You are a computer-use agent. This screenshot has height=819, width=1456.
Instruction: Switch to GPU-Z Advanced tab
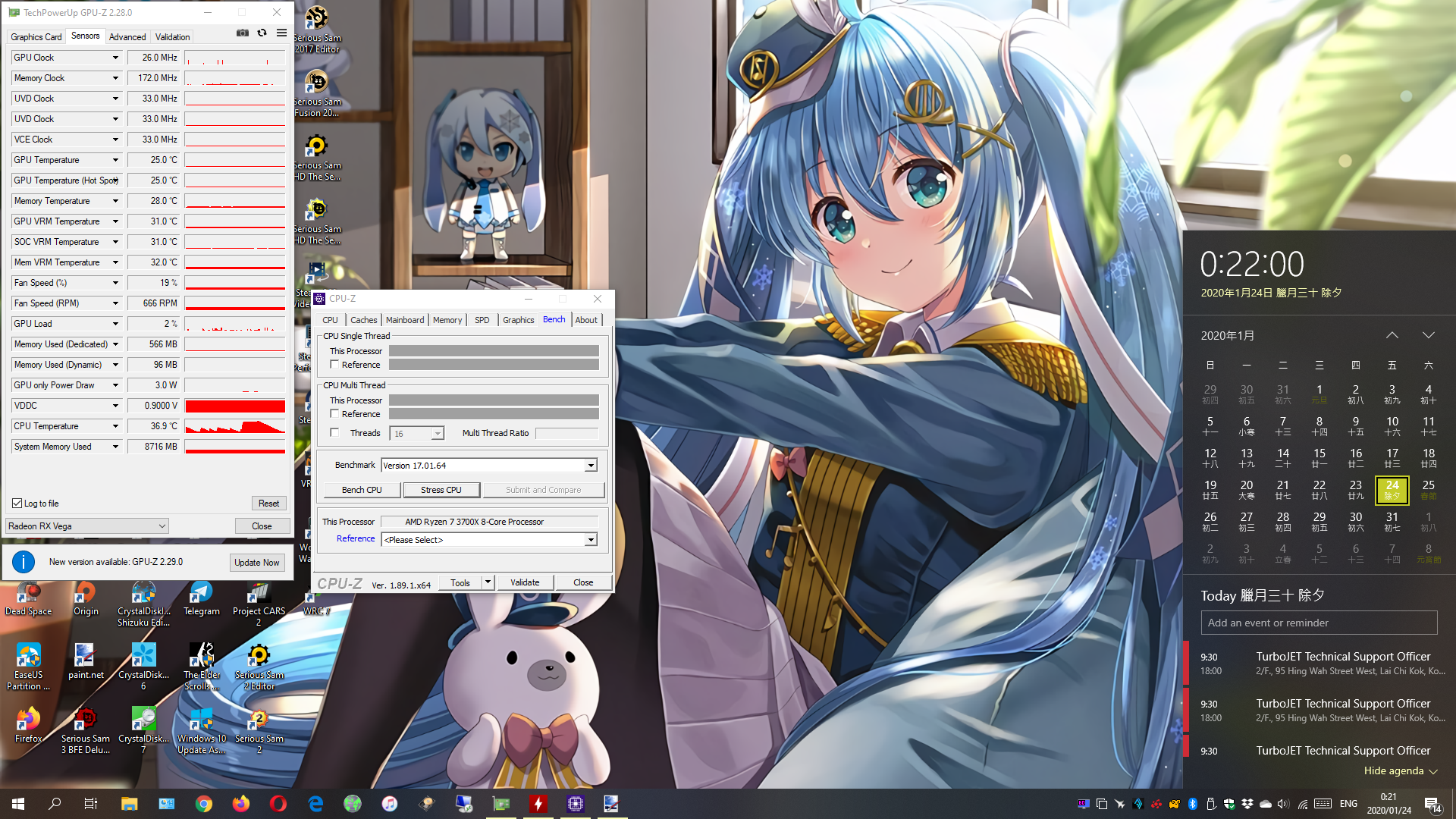tap(127, 37)
